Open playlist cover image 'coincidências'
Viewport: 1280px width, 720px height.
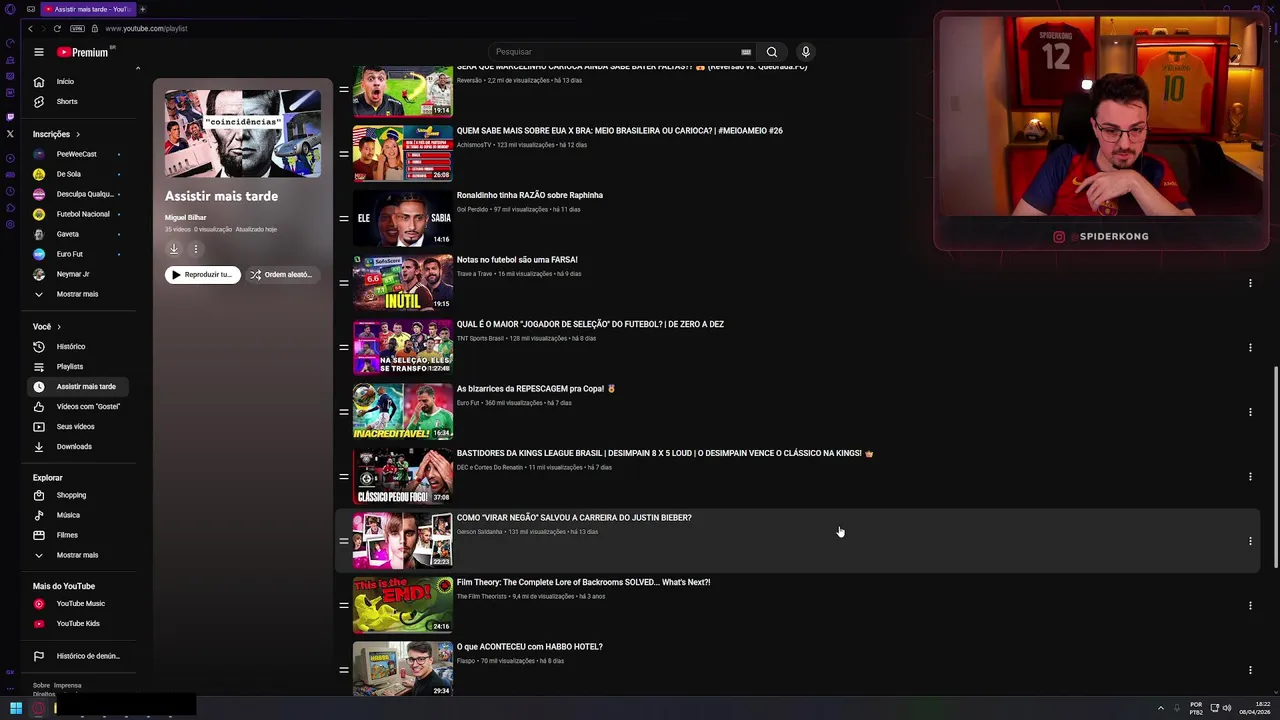pyautogui.click(x=243, y=134)
